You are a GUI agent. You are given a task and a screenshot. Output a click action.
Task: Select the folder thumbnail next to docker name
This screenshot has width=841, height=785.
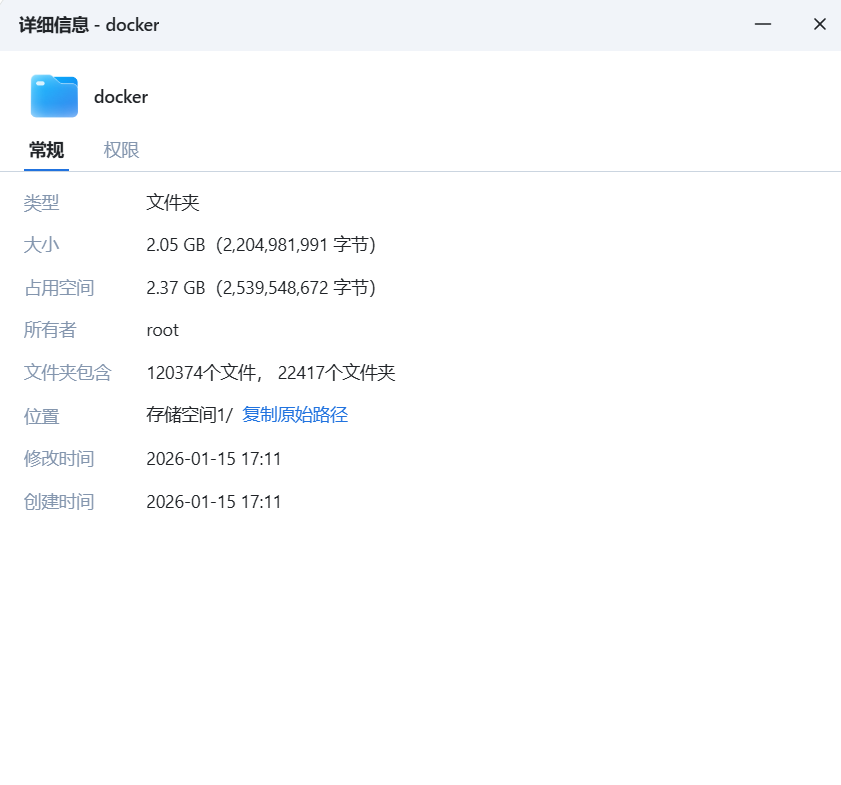click(x=53, y=96)
